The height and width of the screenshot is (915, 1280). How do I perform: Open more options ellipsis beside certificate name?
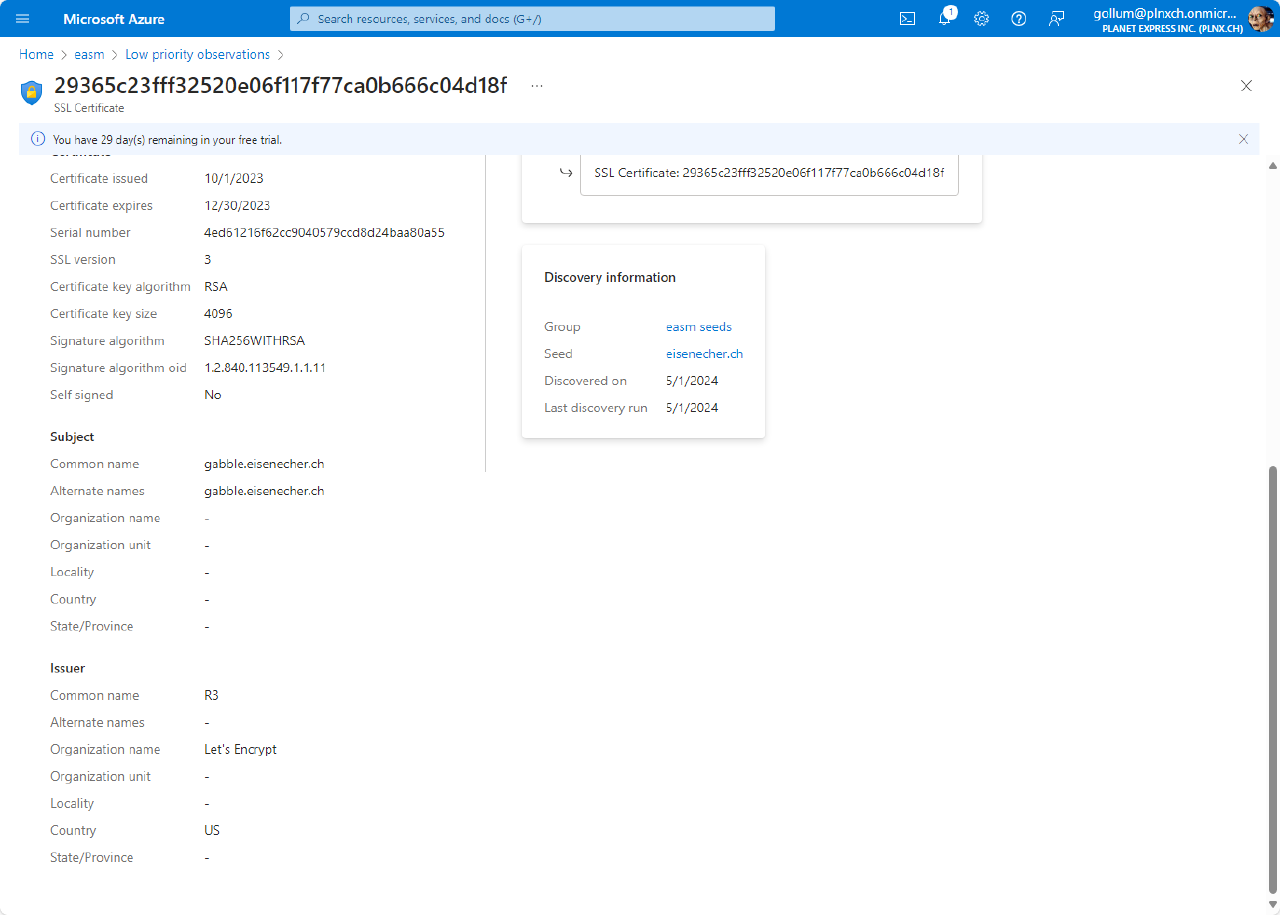click(537, 86)
